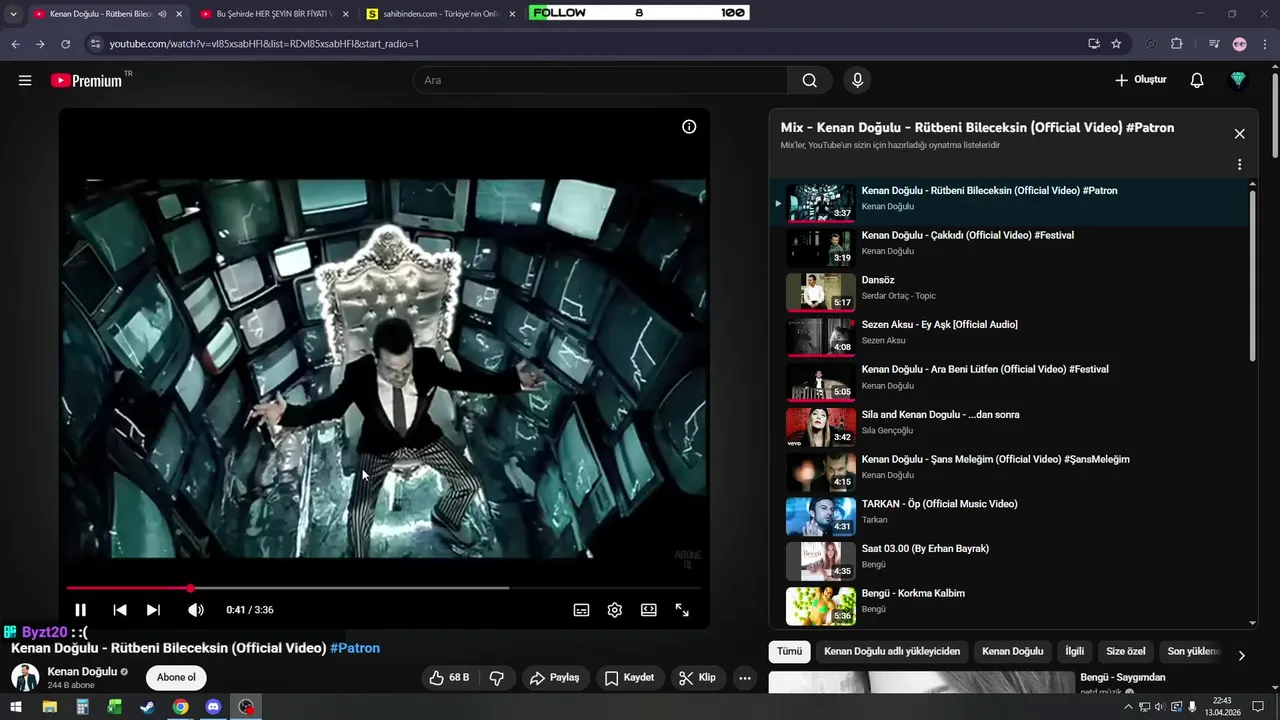Open the account avatar menu on YouTube
This screenshot has height=720, width=1280.
(x=1238, y=80)
